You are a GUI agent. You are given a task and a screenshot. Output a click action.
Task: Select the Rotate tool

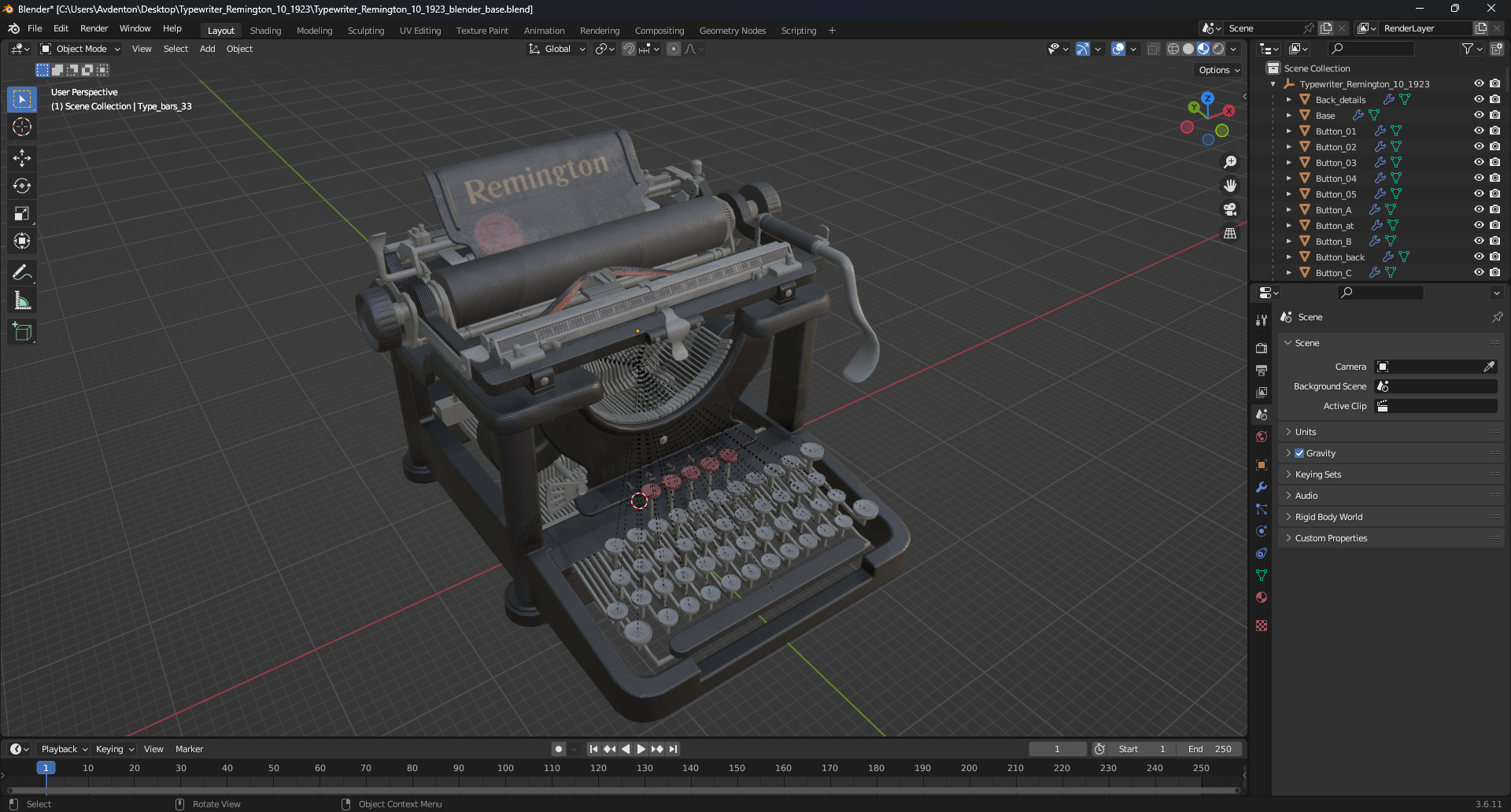pos(22,186)
